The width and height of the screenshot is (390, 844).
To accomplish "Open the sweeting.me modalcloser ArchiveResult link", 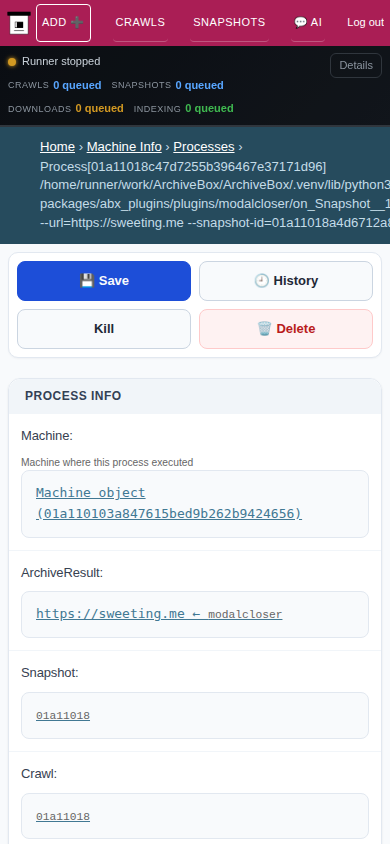I will (159, 614).
